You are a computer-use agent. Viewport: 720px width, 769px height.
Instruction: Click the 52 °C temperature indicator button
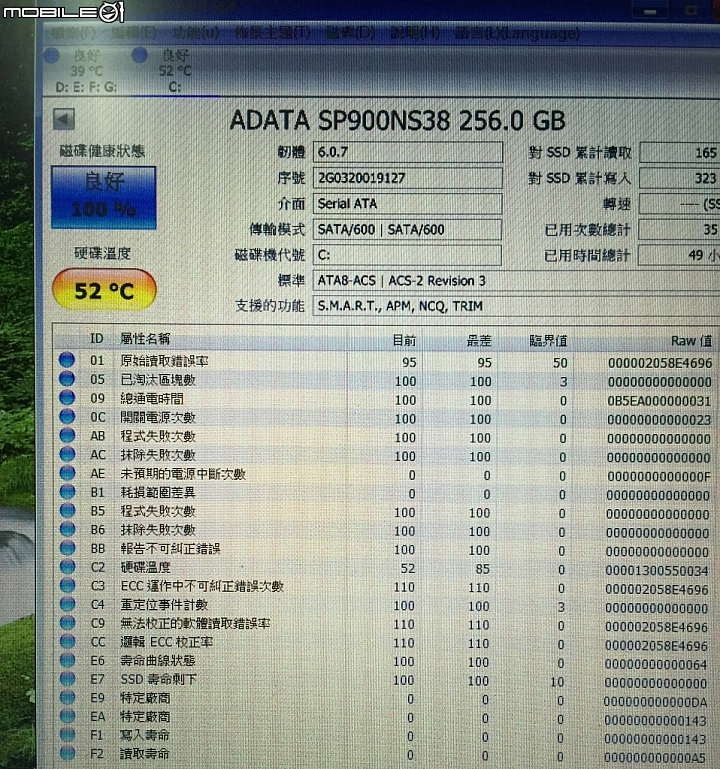[x=104, y=290]
